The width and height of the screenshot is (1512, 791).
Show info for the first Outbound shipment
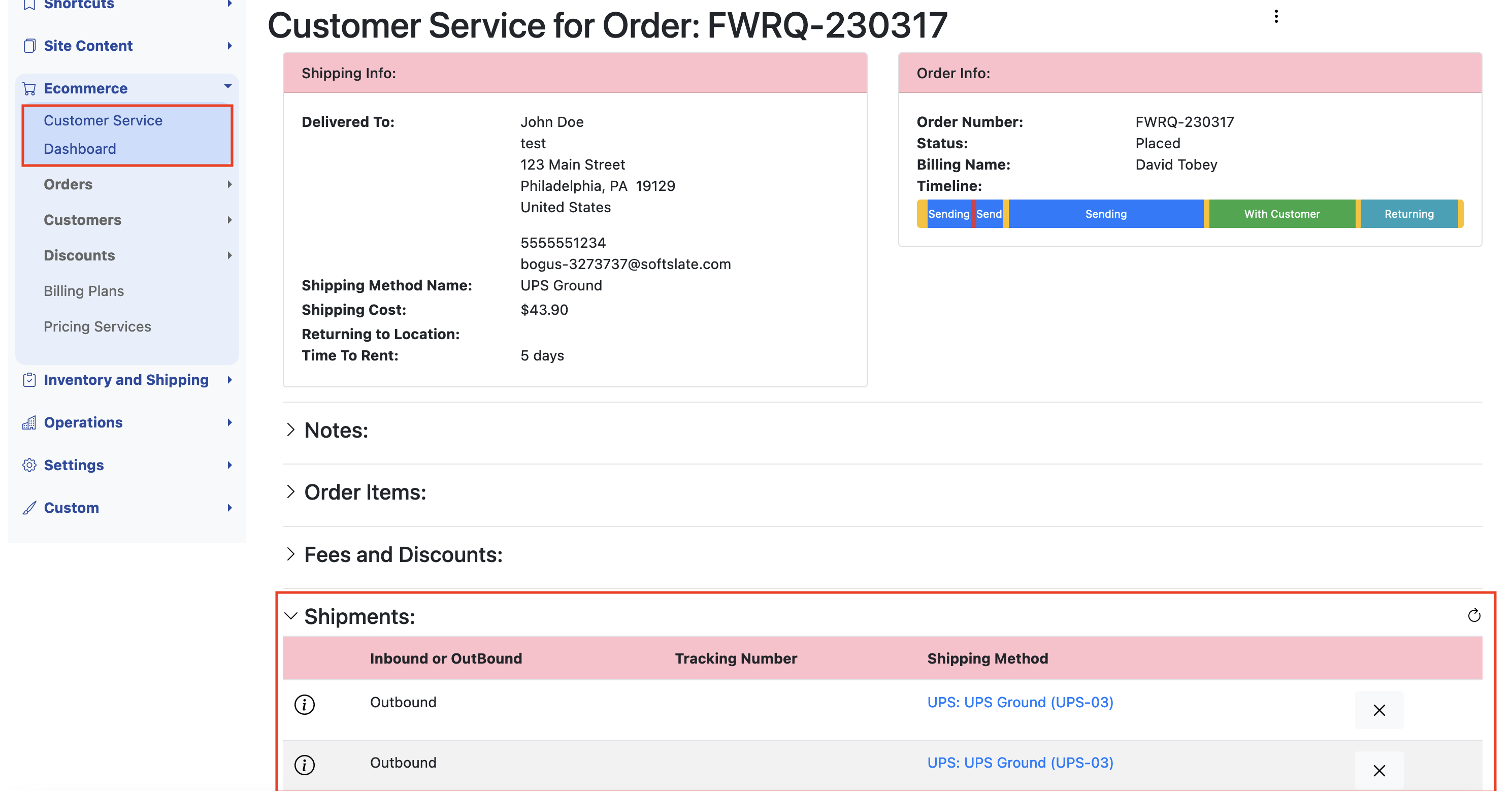pos(304,704)
